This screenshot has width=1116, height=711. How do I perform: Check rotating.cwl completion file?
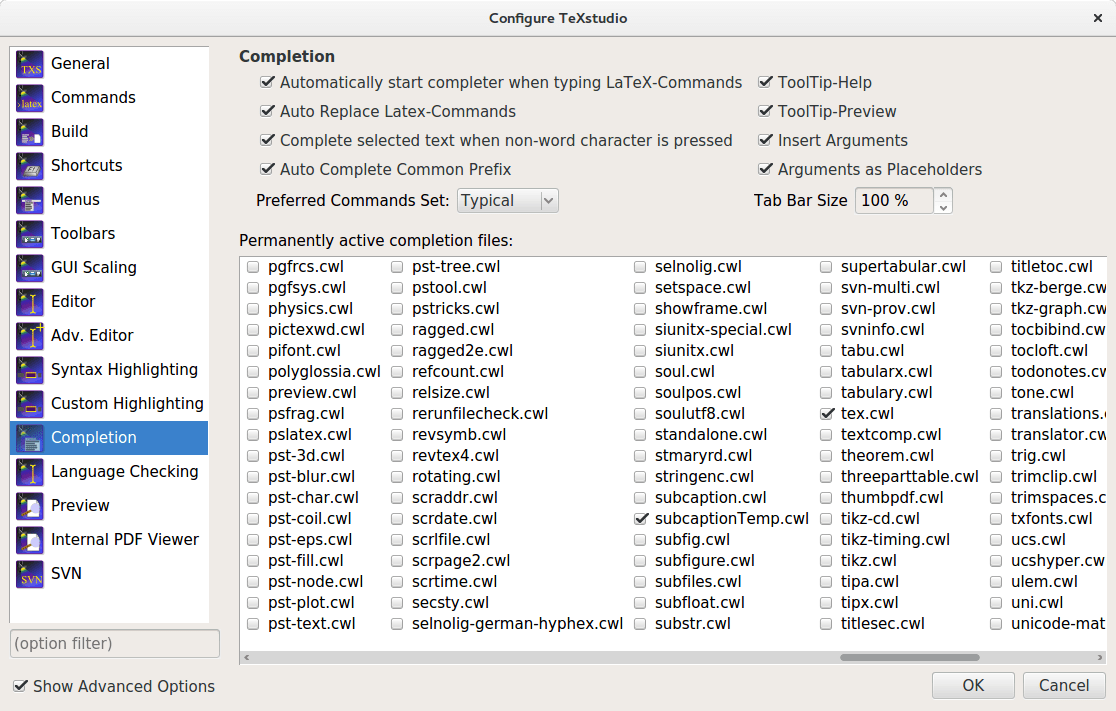tap(396, 477)
